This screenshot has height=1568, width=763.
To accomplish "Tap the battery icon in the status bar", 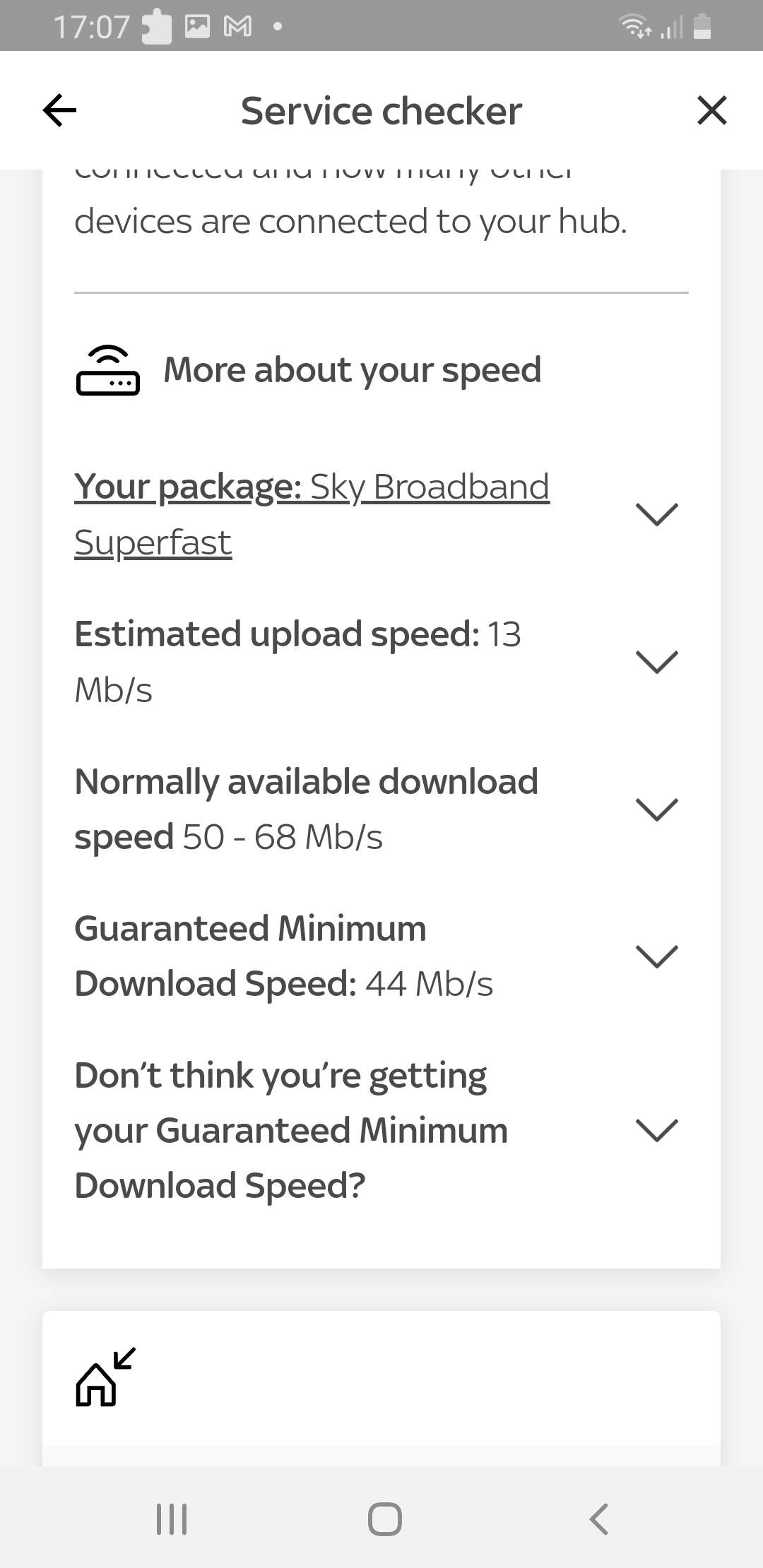I will coord(702,27).
